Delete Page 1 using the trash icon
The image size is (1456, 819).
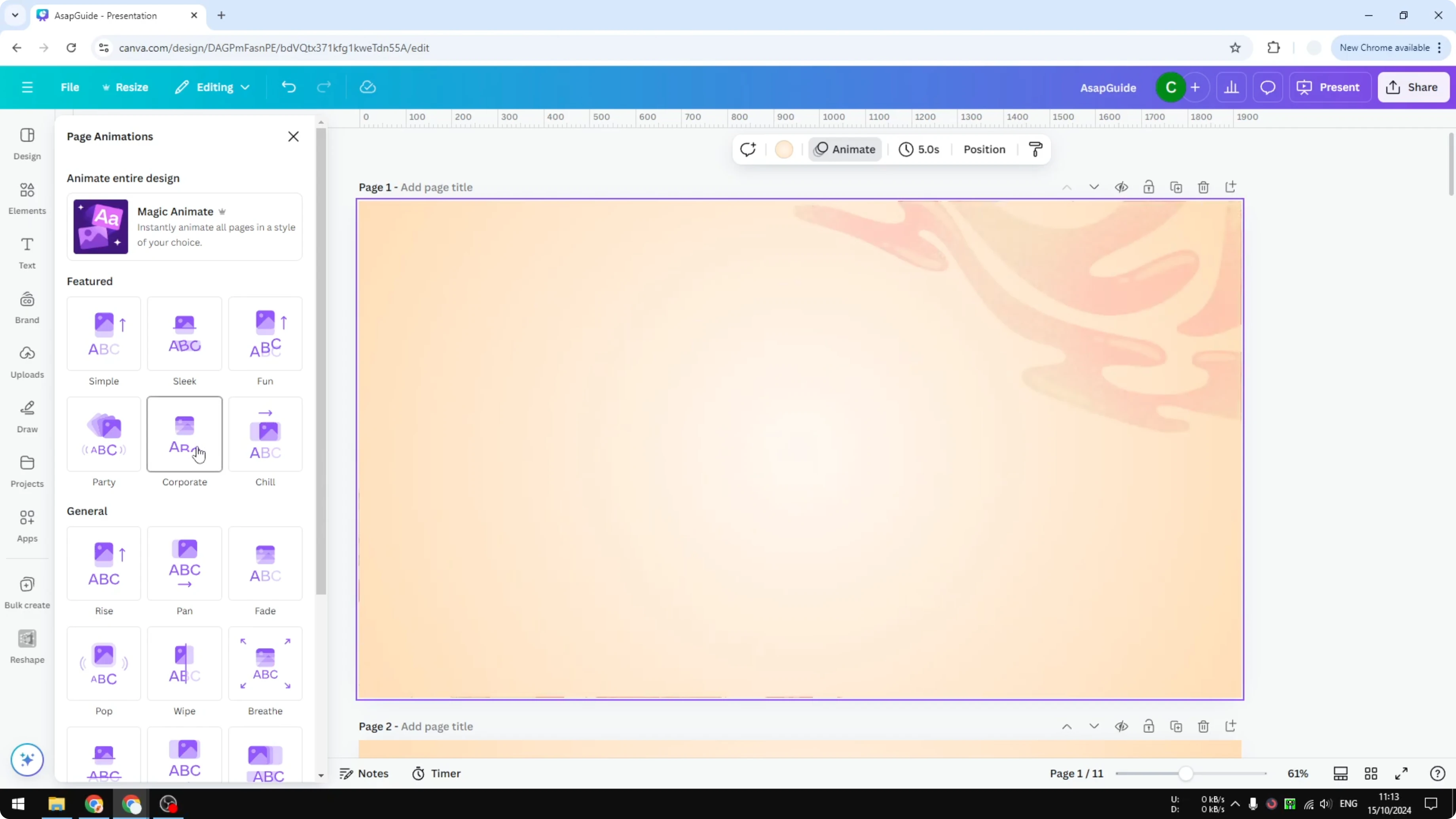tap(1203, 187)
